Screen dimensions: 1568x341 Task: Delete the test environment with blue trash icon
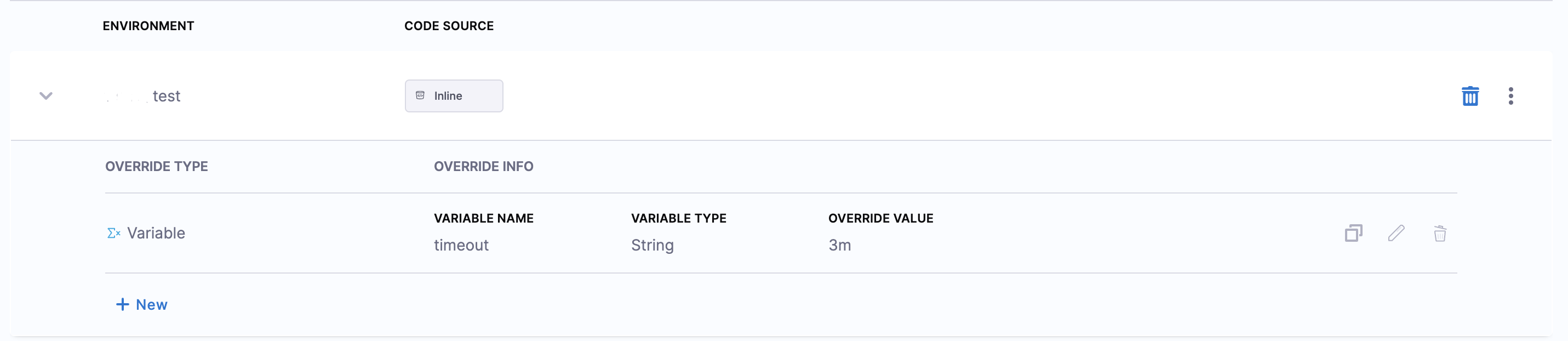point(1469,95)
